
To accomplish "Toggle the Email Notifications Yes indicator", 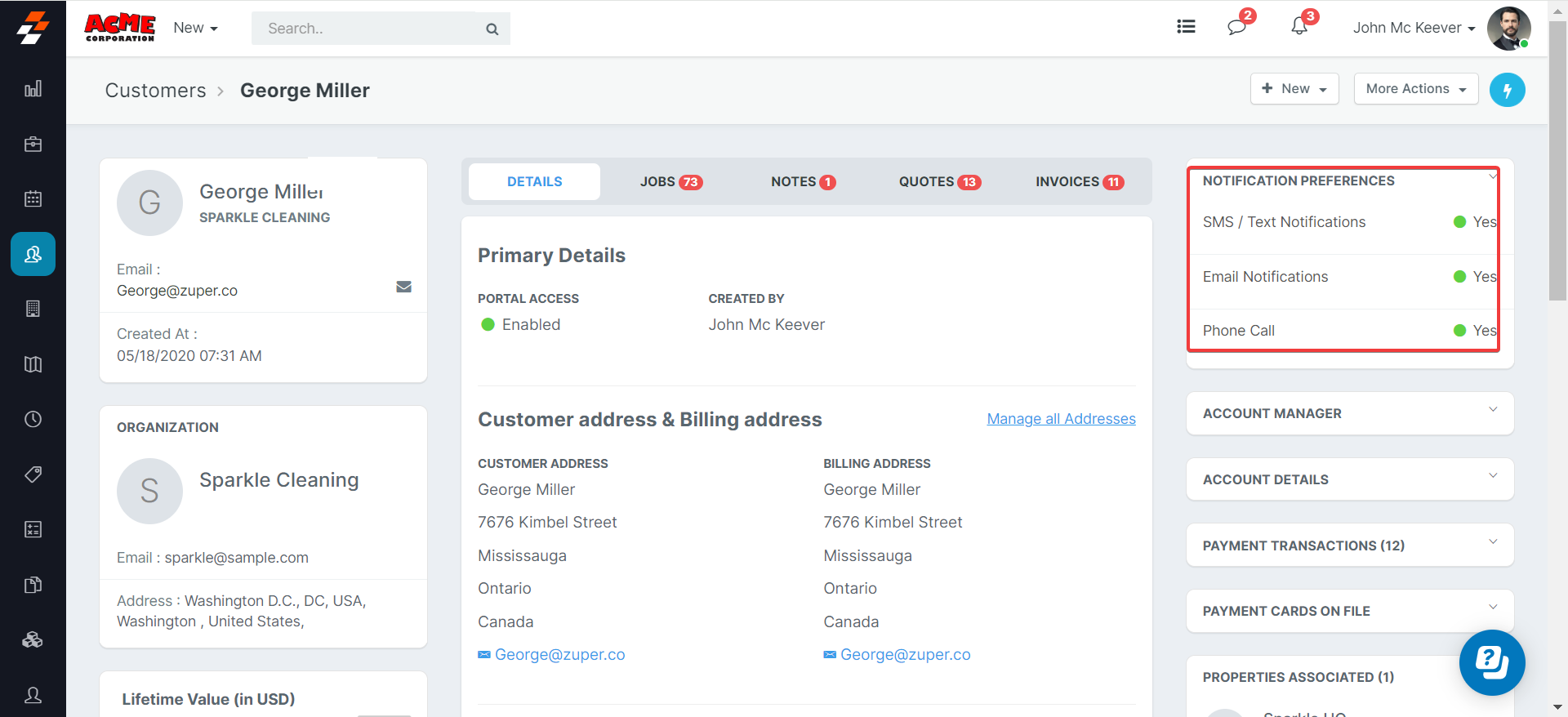I will (1473, 277).
